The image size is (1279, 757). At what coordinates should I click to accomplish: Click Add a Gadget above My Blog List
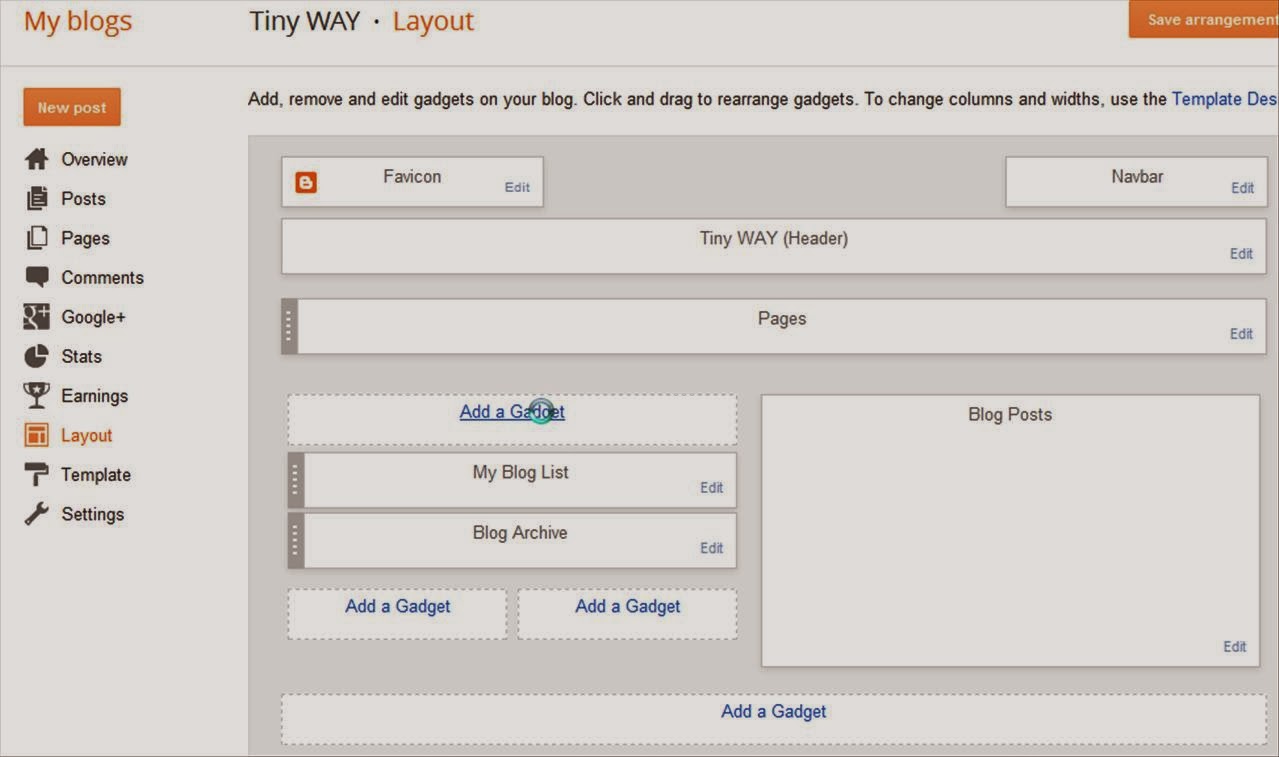[x=511, y=411]
